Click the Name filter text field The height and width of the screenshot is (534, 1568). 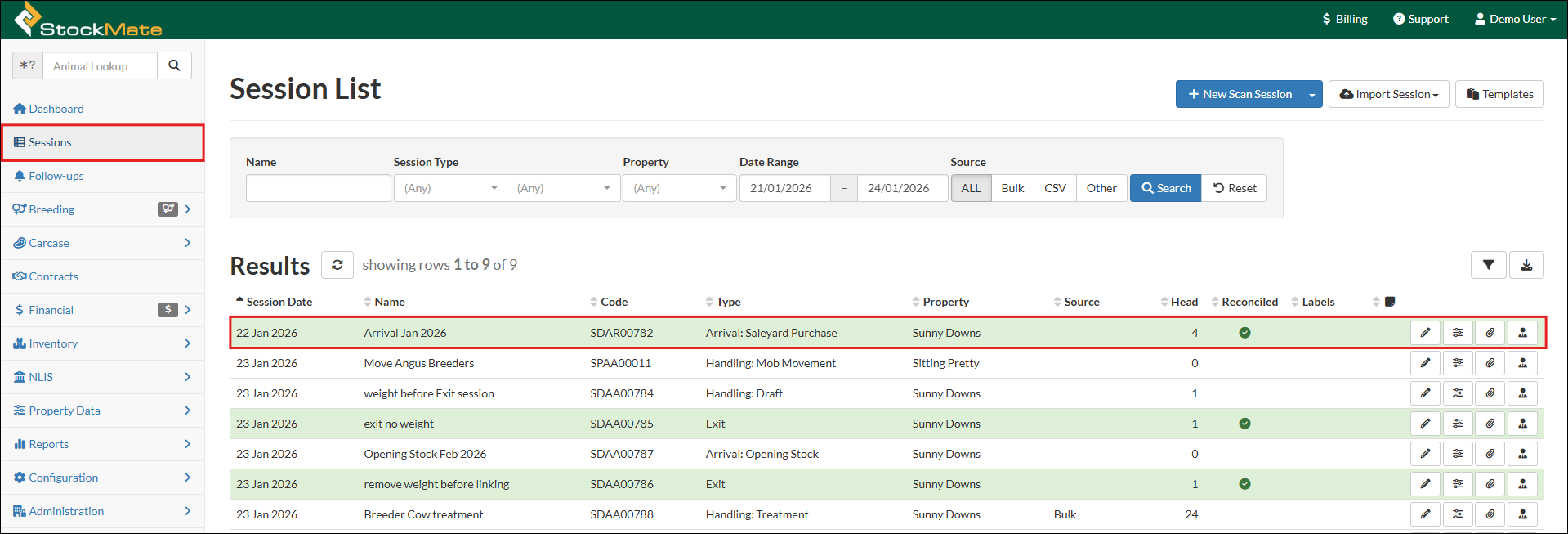tap(318, 188)
